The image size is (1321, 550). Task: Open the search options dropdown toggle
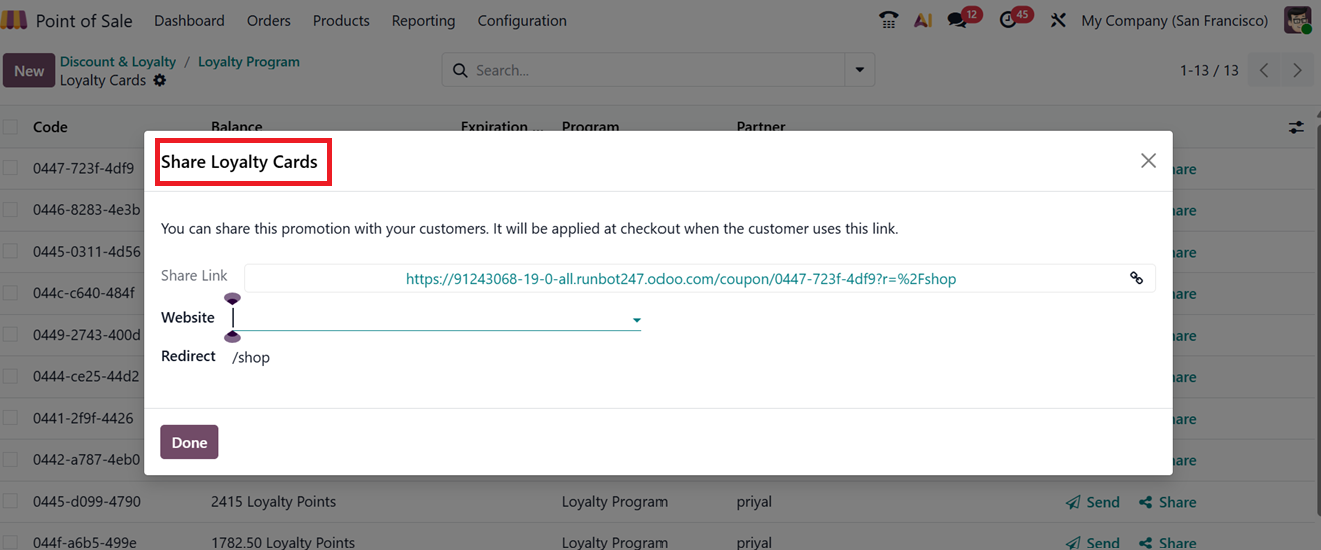tap(858, 70)
